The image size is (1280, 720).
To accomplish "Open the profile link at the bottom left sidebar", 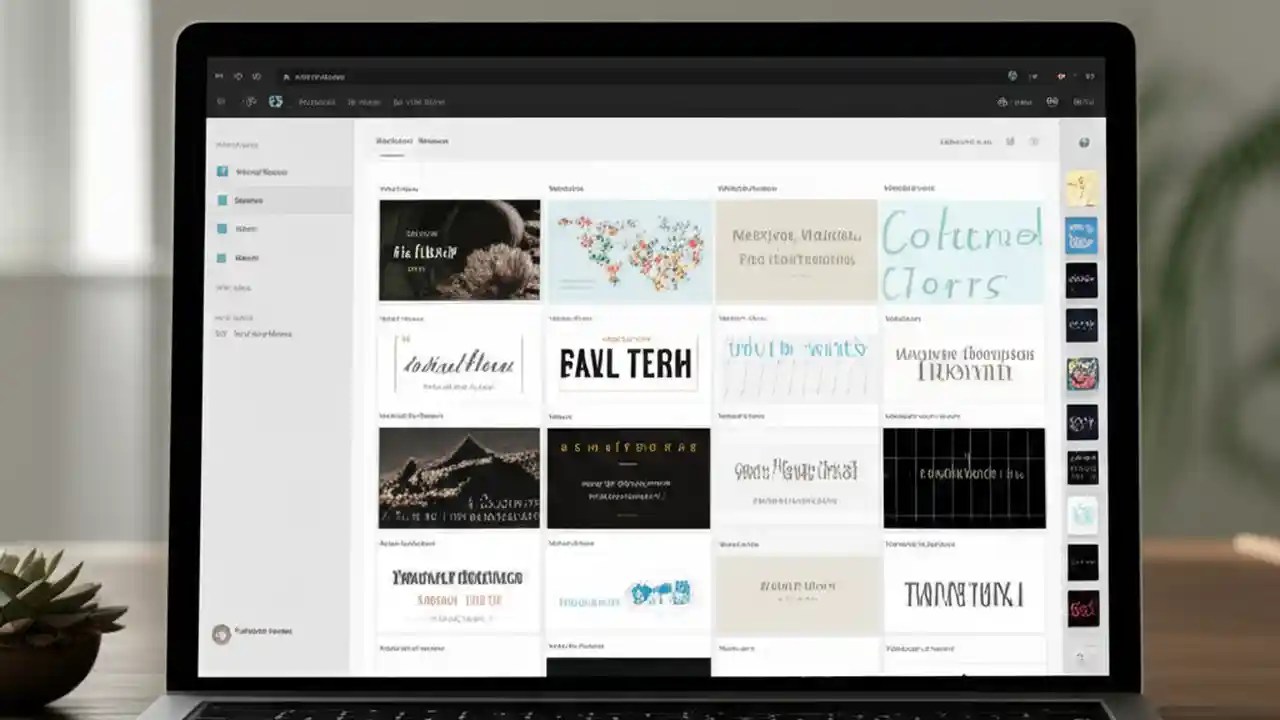I will click(251, 632).
